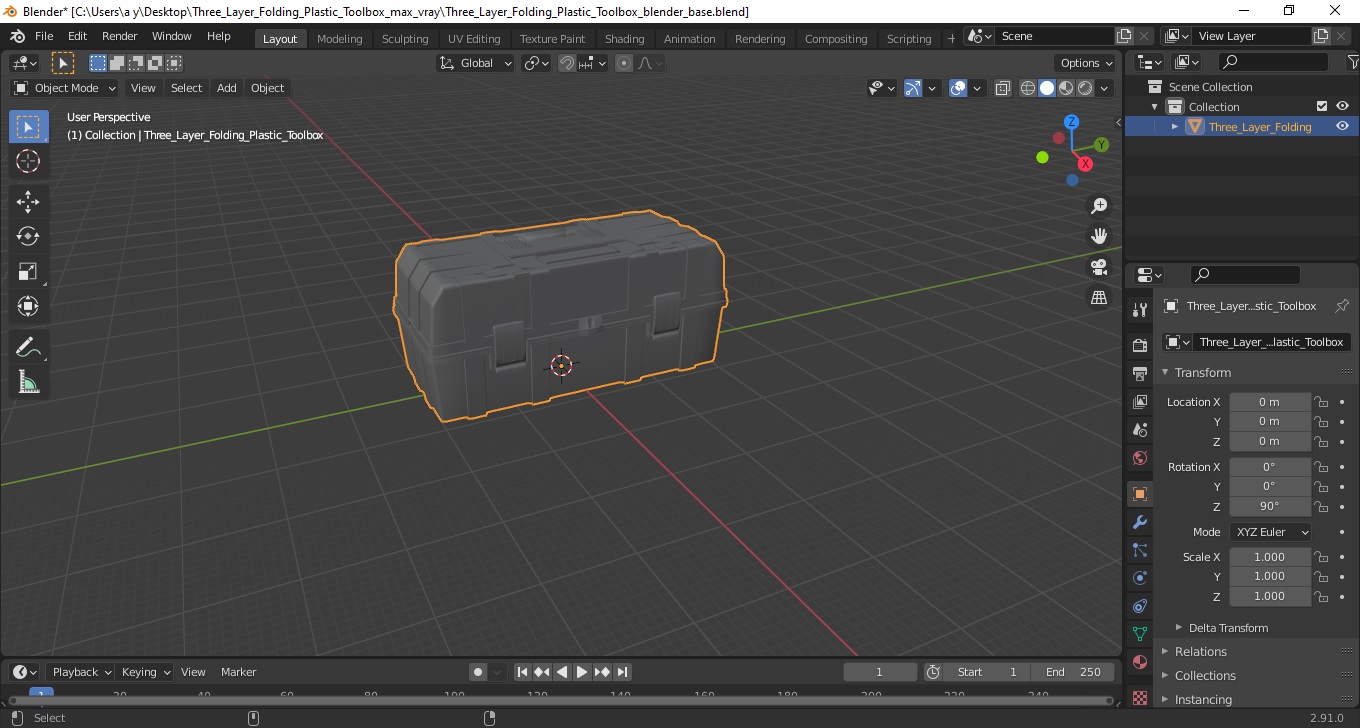Expand the Relations panel
Image resolution: width=1360 pixels, height=728 pixels.
click(1200, 652)
